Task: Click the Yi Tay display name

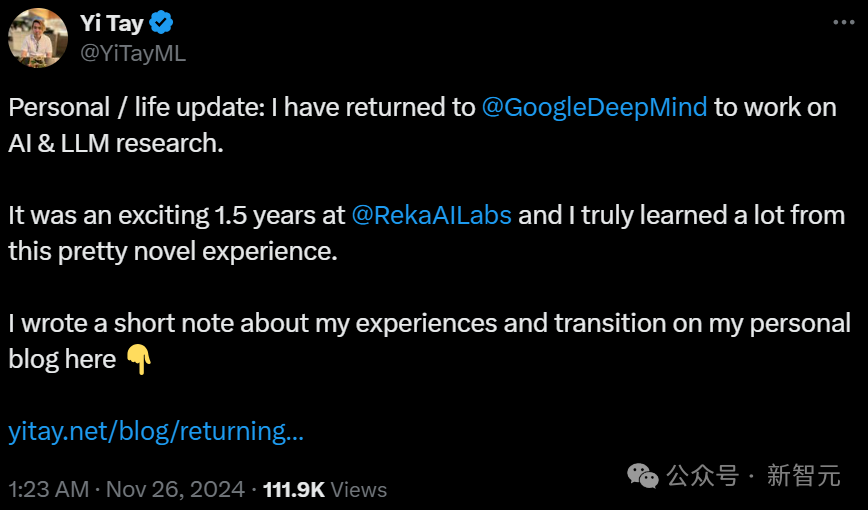Action: pyautogui.click(x=111, y=24)
